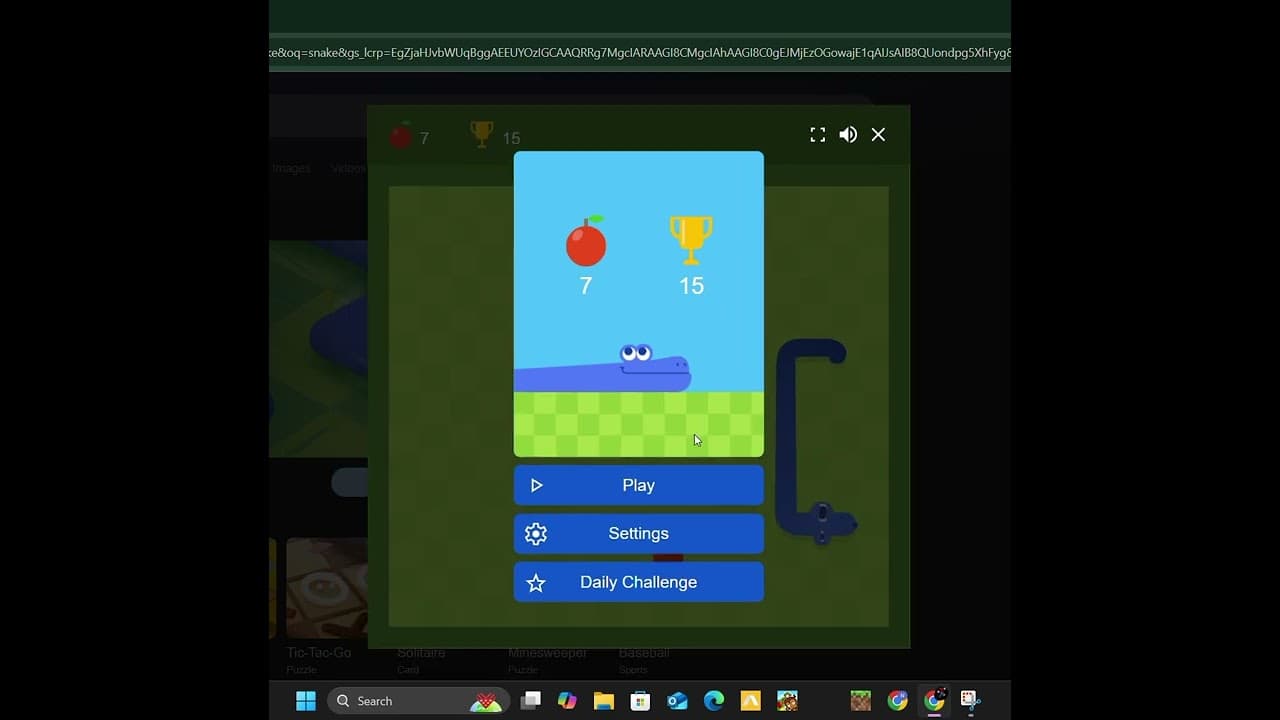Select the dimmed Solitaire game label
This screenshot has width=1280, height=720.
click(x=421, y=653)
